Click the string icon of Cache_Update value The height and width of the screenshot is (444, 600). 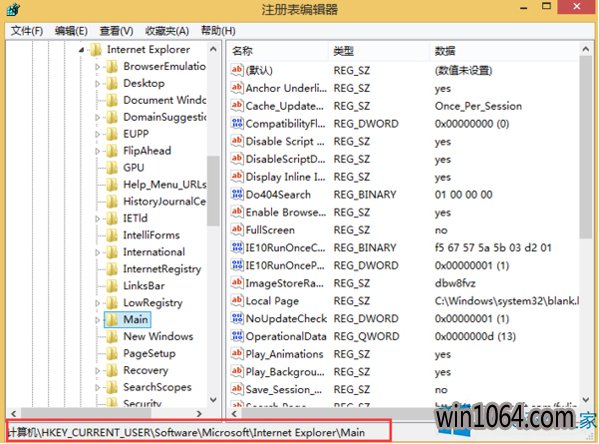coord(237,106)
